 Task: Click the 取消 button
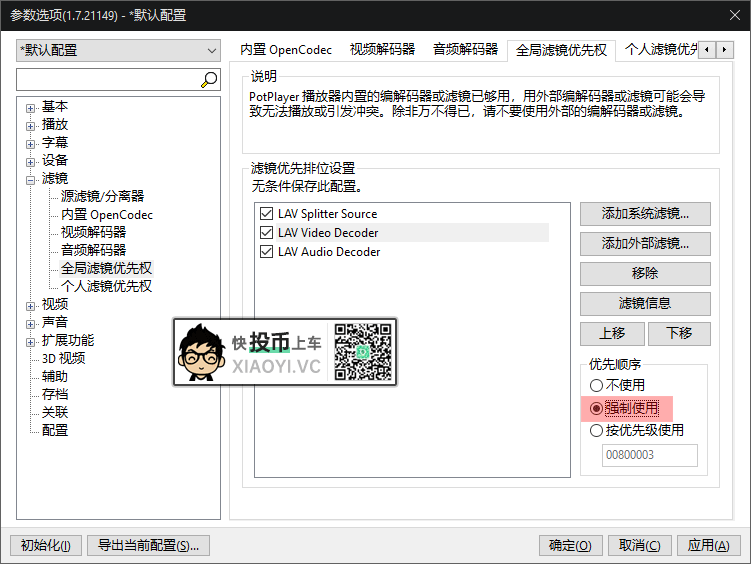(x=639, y=545)
